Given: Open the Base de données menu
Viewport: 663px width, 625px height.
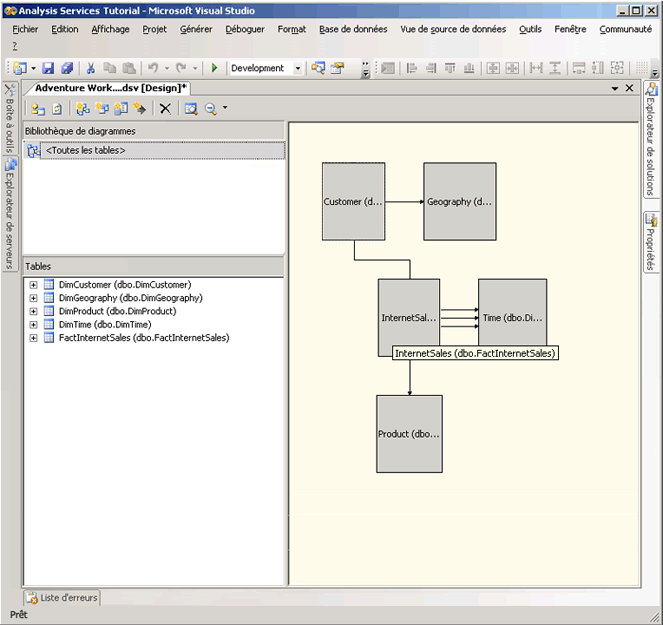Looking at the screenshot, I should (x=353, y=29).
